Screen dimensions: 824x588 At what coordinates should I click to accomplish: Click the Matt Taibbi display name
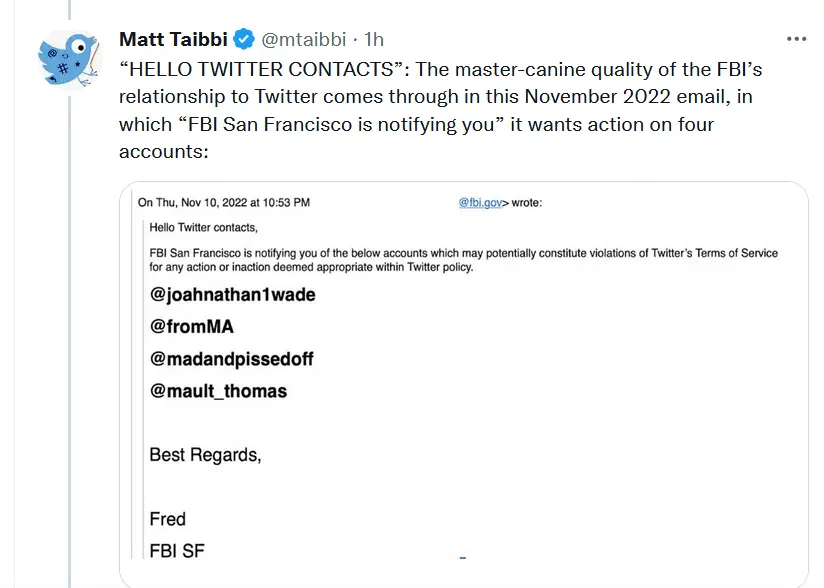pos(173,40)
